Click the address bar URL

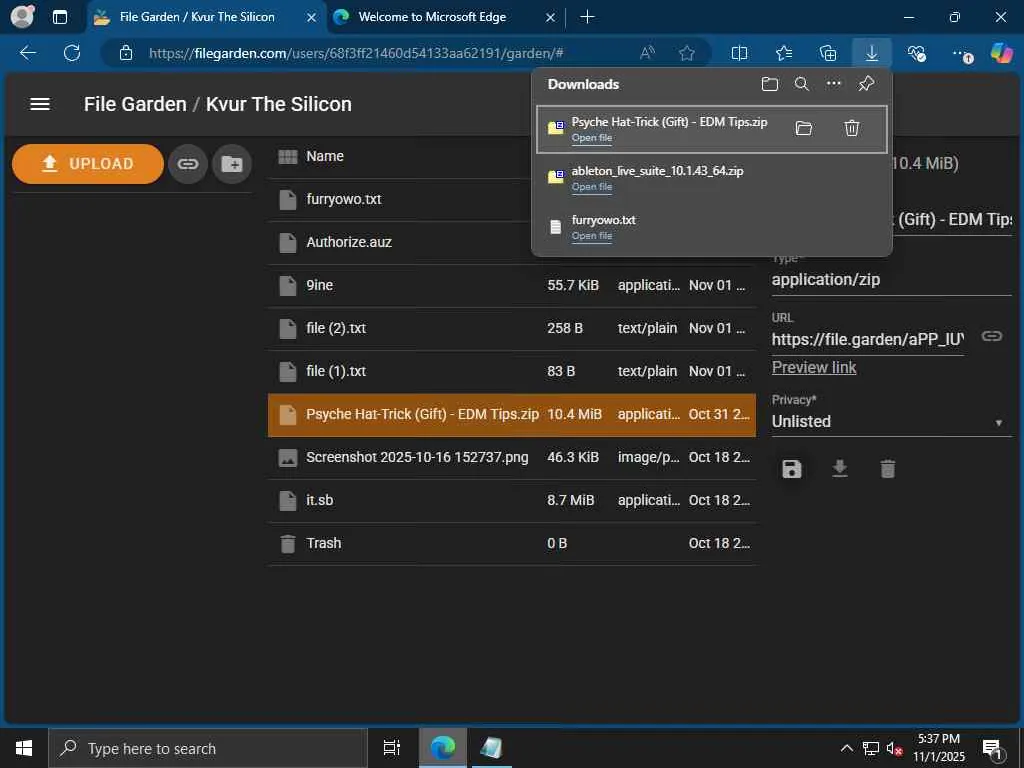click(356, 53)
